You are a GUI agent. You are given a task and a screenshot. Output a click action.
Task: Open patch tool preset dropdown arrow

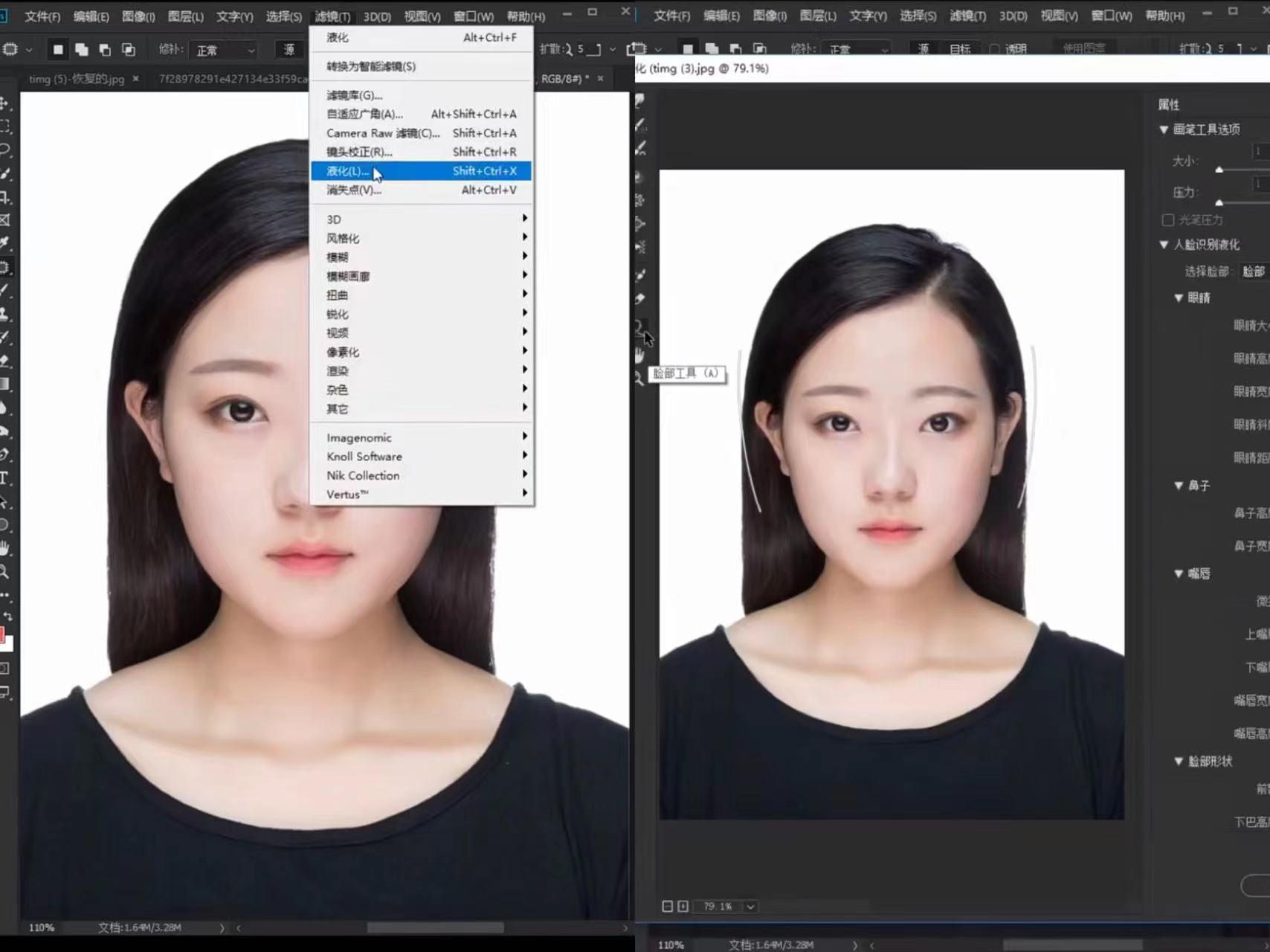pyautogui.click(x=28, y=50)
